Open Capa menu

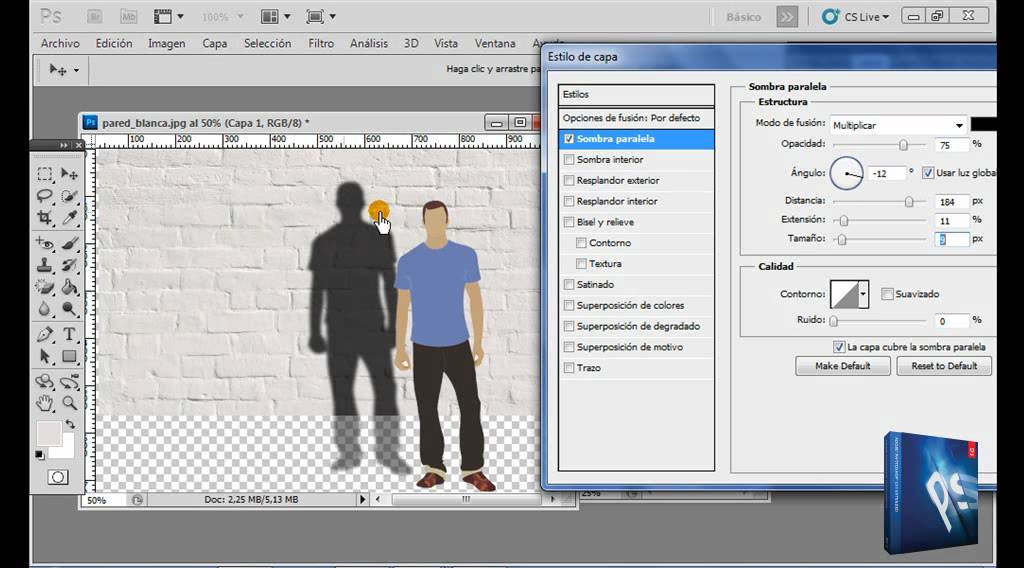[214, 43]
